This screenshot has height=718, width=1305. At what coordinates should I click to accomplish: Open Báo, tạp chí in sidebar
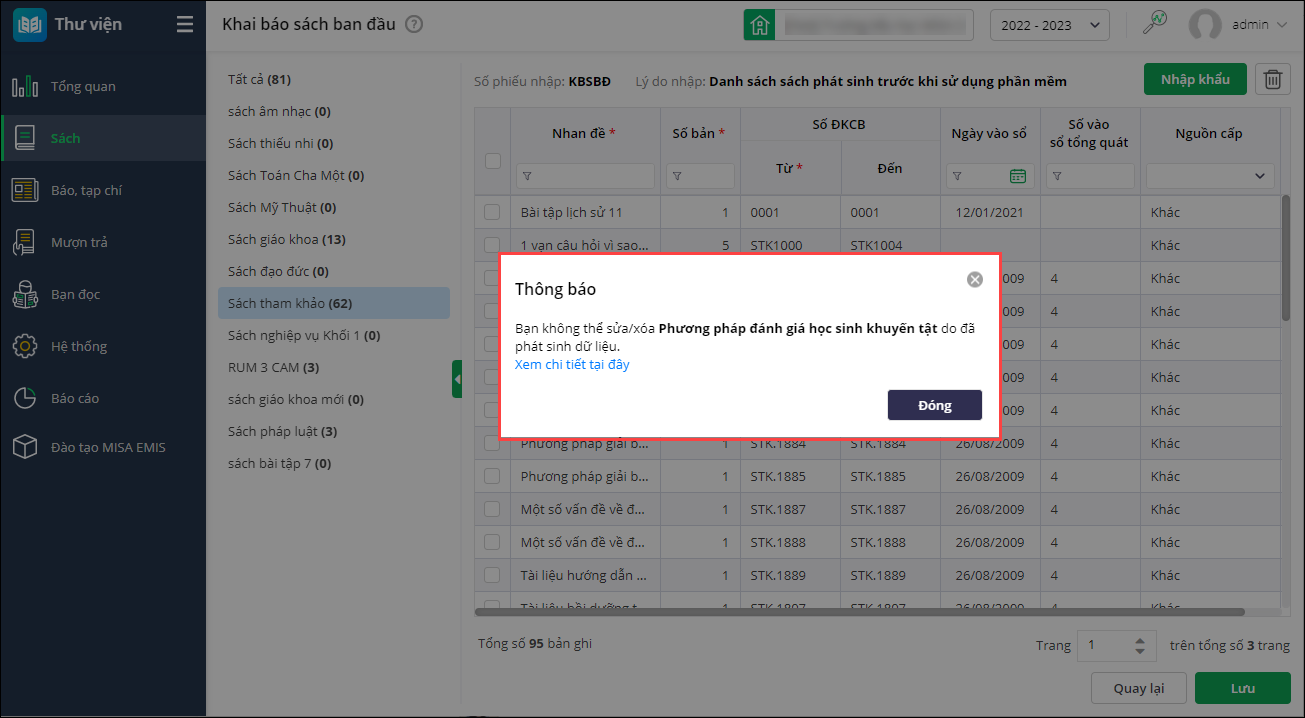click(x=103, y=190)
